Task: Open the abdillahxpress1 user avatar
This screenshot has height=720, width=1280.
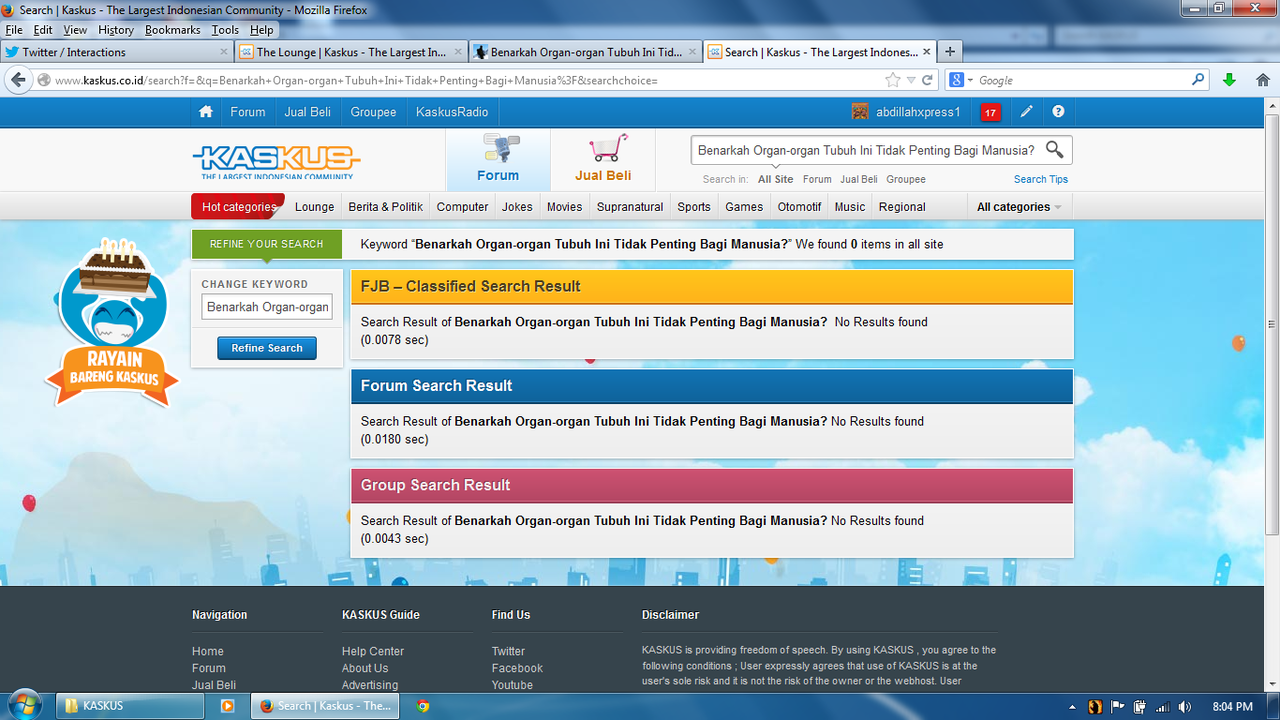Action: pos(860,112)
